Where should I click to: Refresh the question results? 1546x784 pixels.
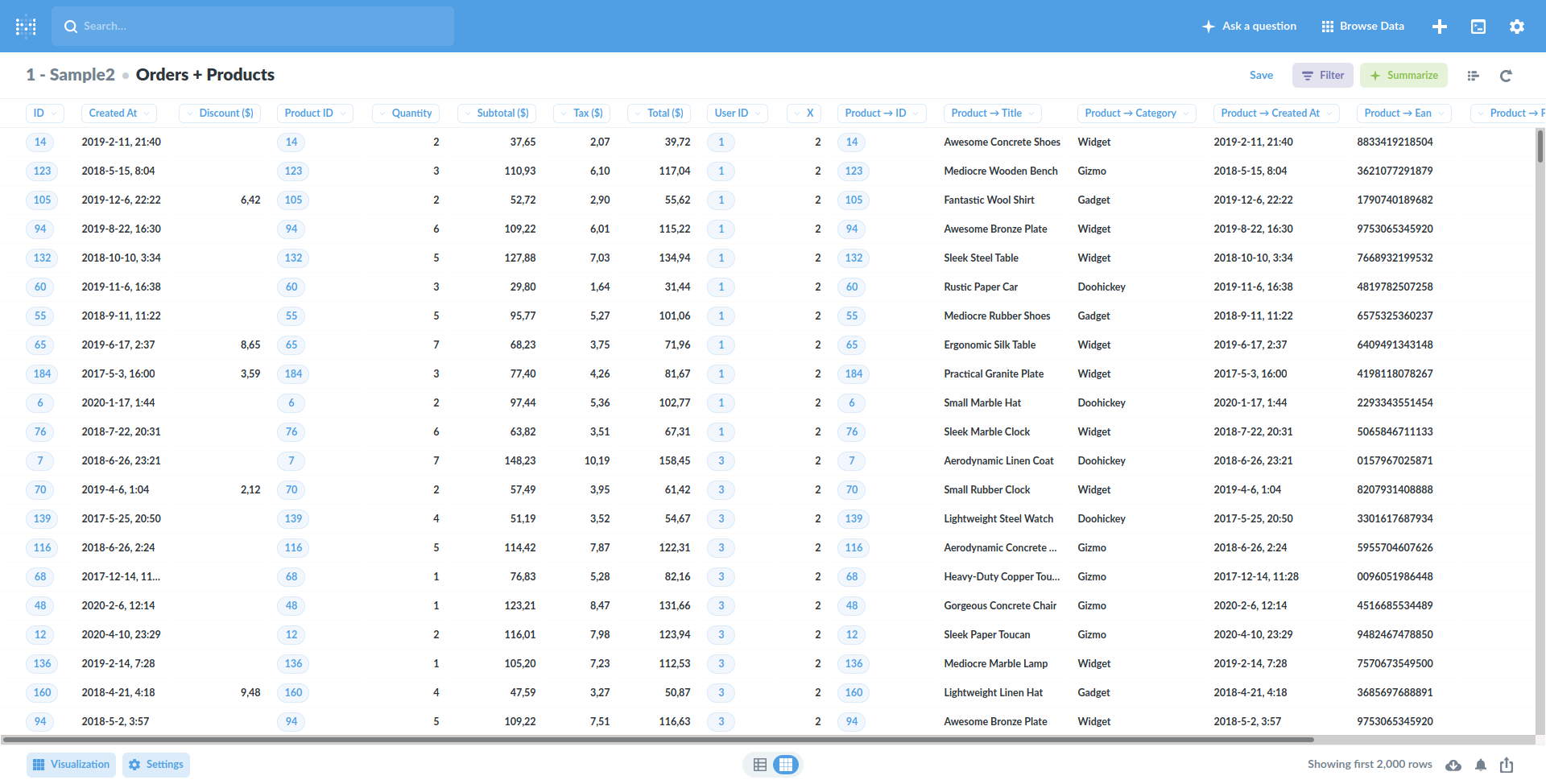pyautogui.click(x=1506, y=75)
